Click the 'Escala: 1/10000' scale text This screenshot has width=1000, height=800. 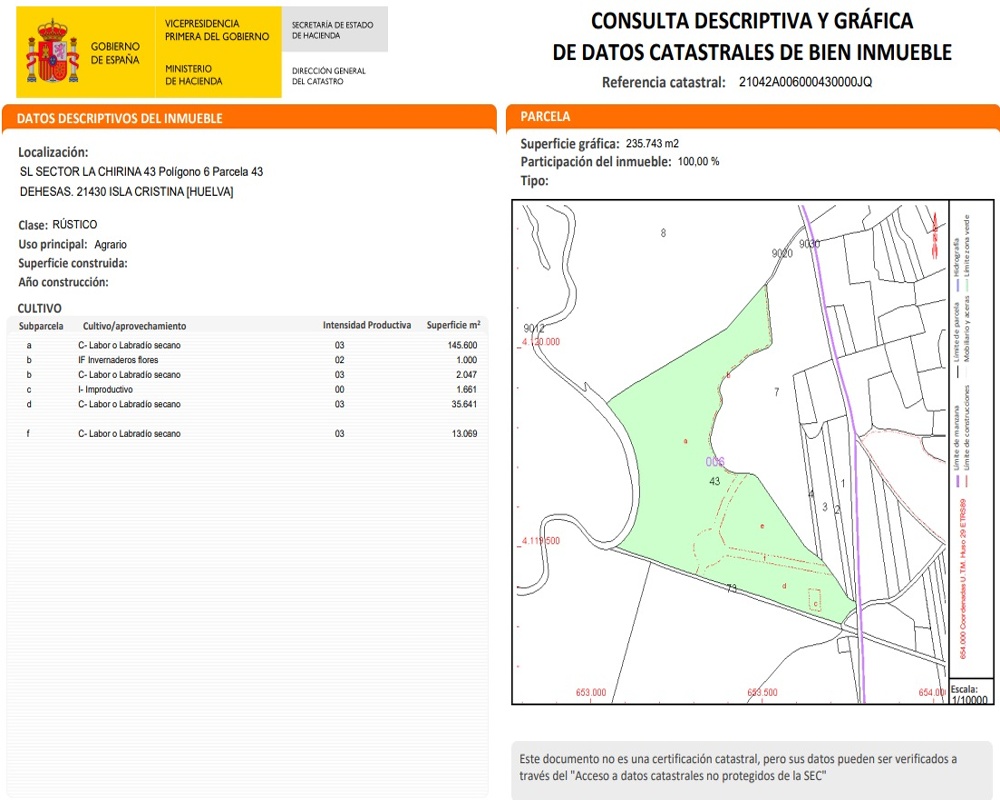coord(969,694)
